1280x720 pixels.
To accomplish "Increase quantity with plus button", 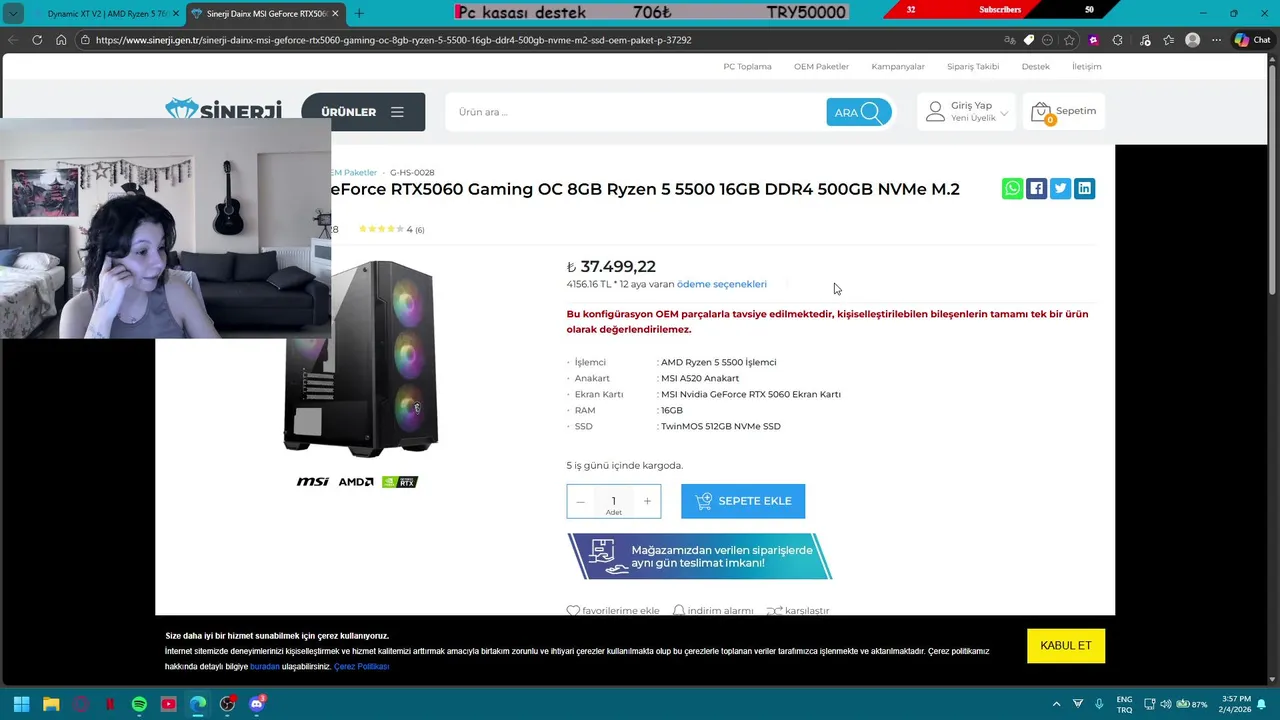I will click(x=647, y=501).
